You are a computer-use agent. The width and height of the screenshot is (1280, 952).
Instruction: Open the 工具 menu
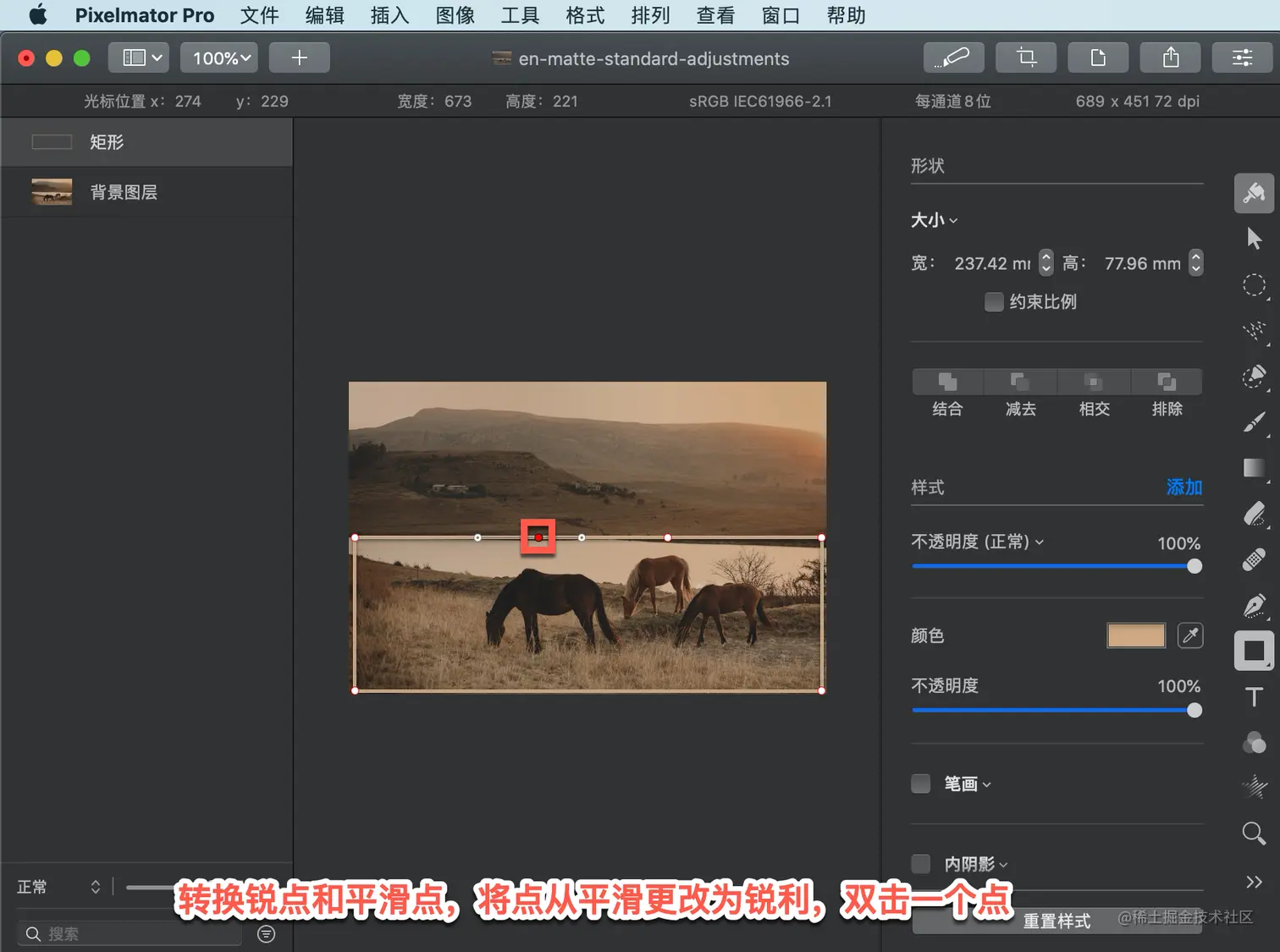(x=520, y=15)
